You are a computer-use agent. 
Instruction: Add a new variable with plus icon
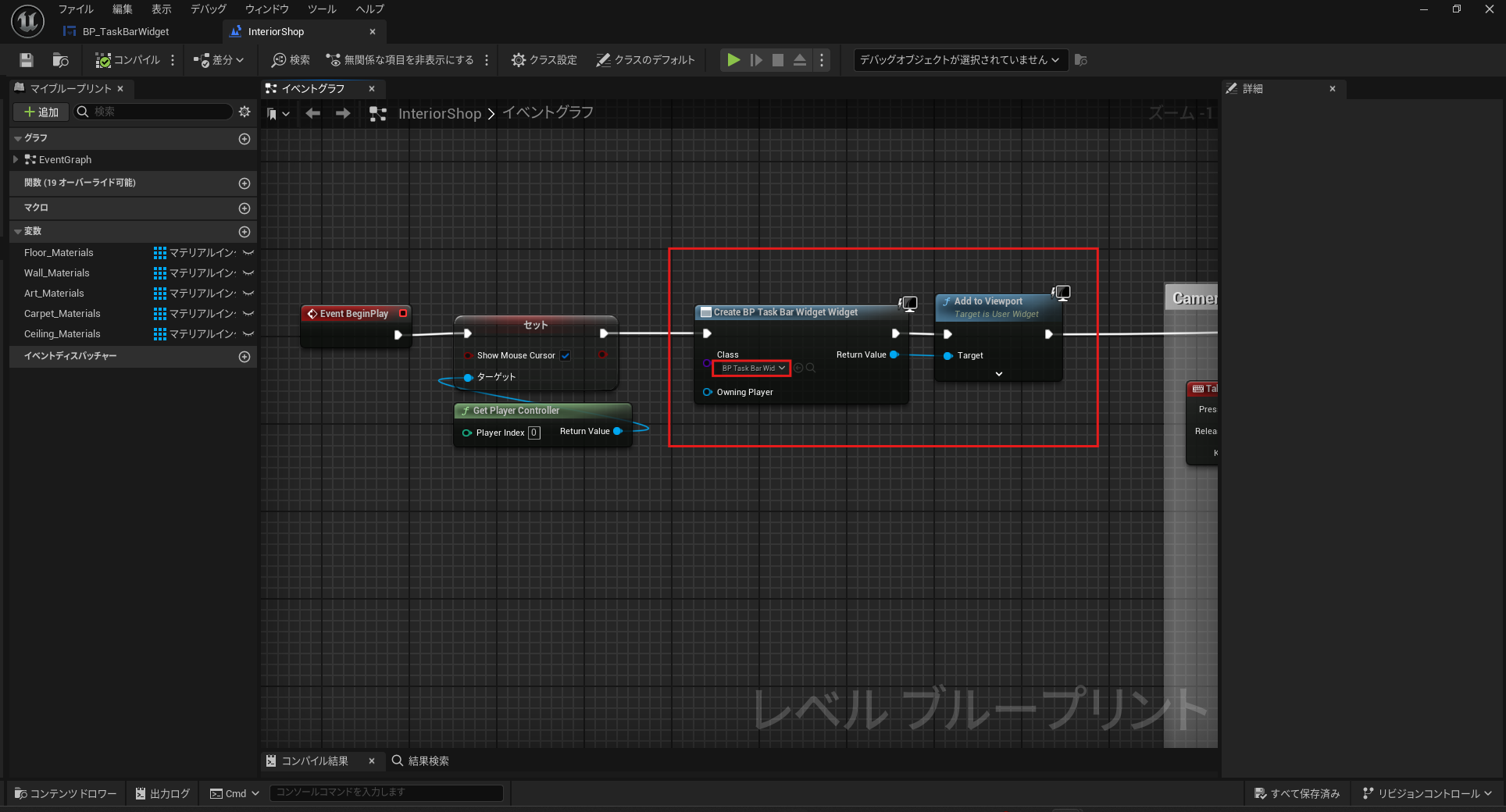244,232
